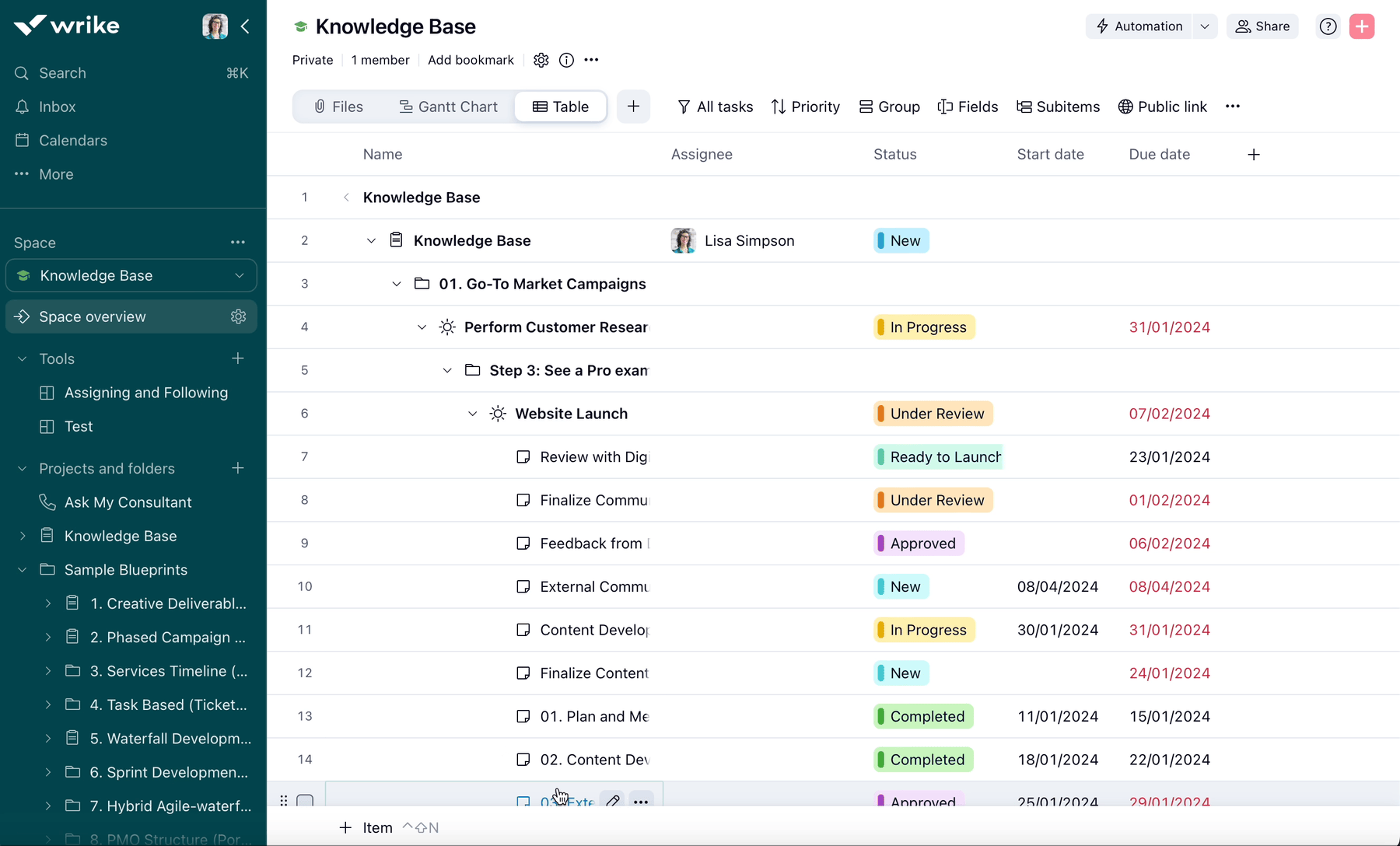Add a new column with plus icon
The image size is (1400, 846).
(1254, 155)
